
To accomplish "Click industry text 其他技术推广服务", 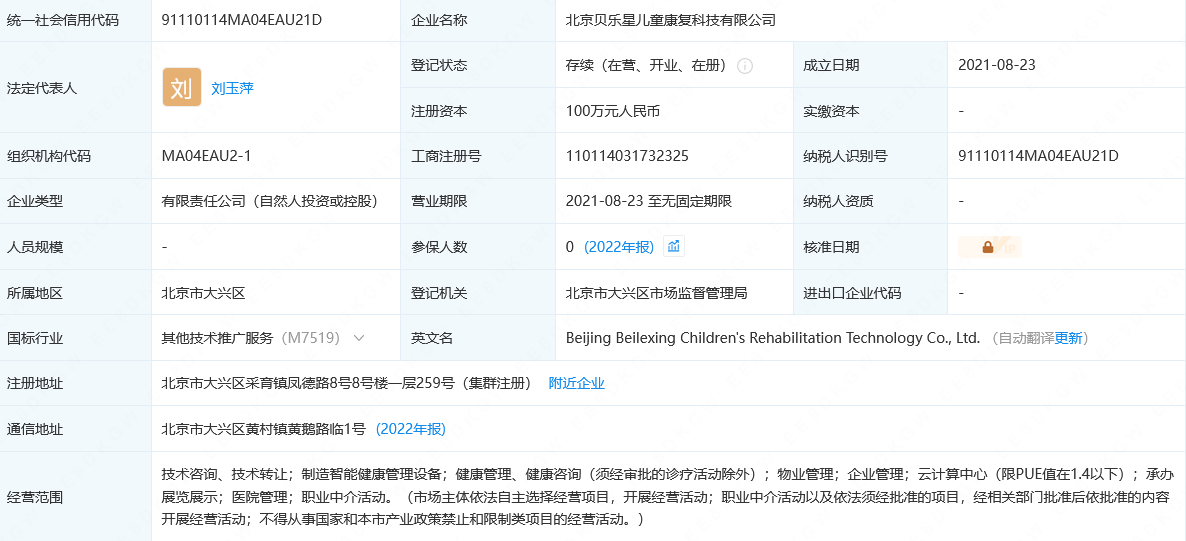I will [x=217, y=337].
